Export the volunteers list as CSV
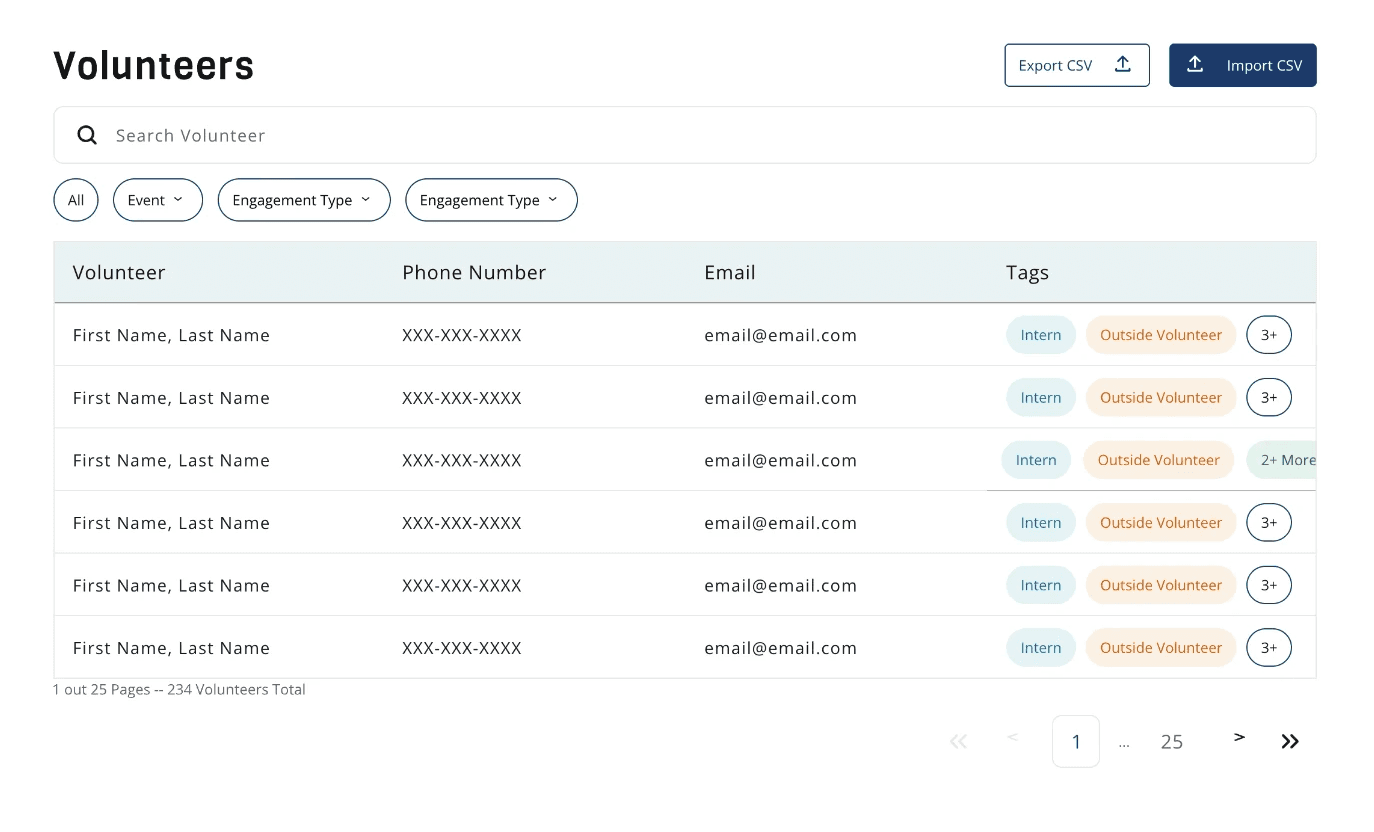The image size is (1374, 832). tap(1077, 65)
